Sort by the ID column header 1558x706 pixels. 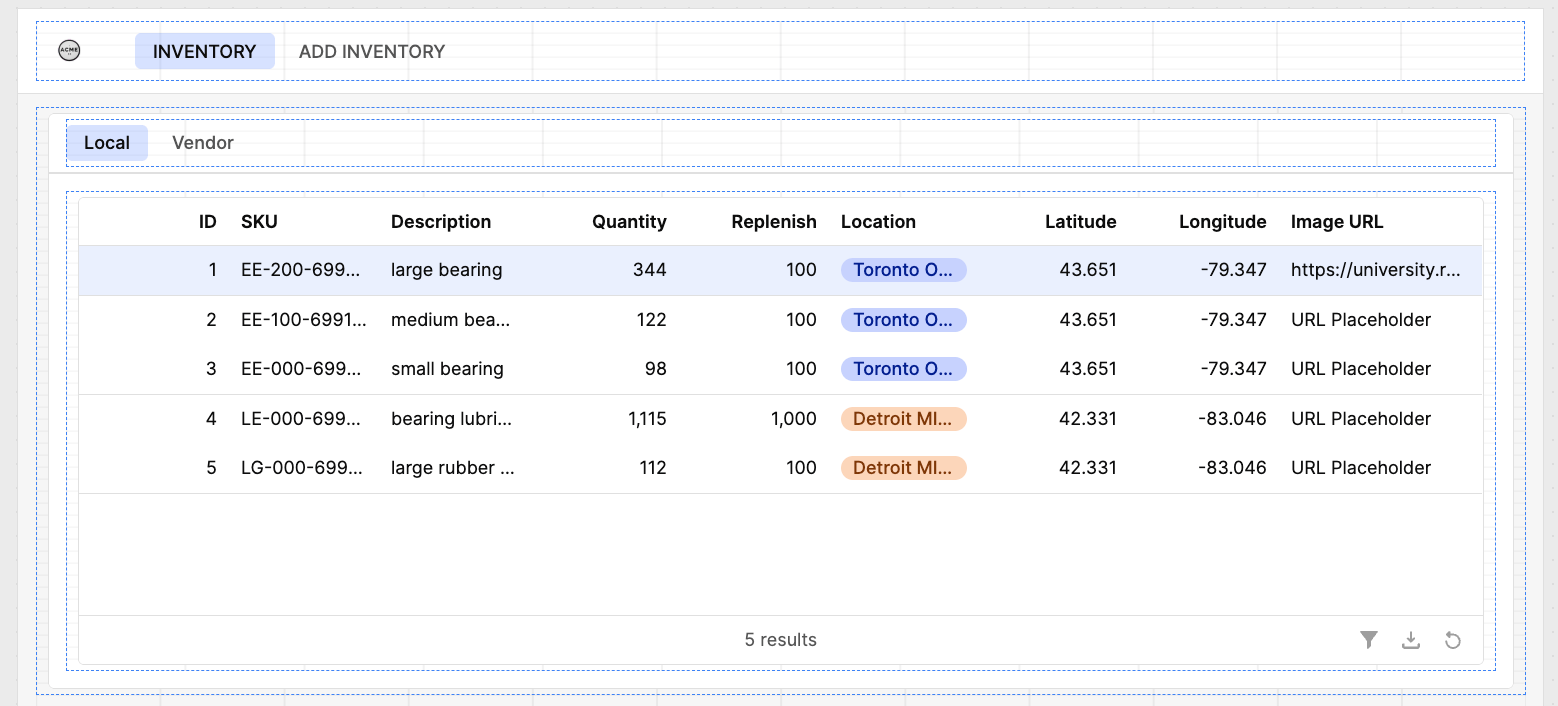pos(208,222)
